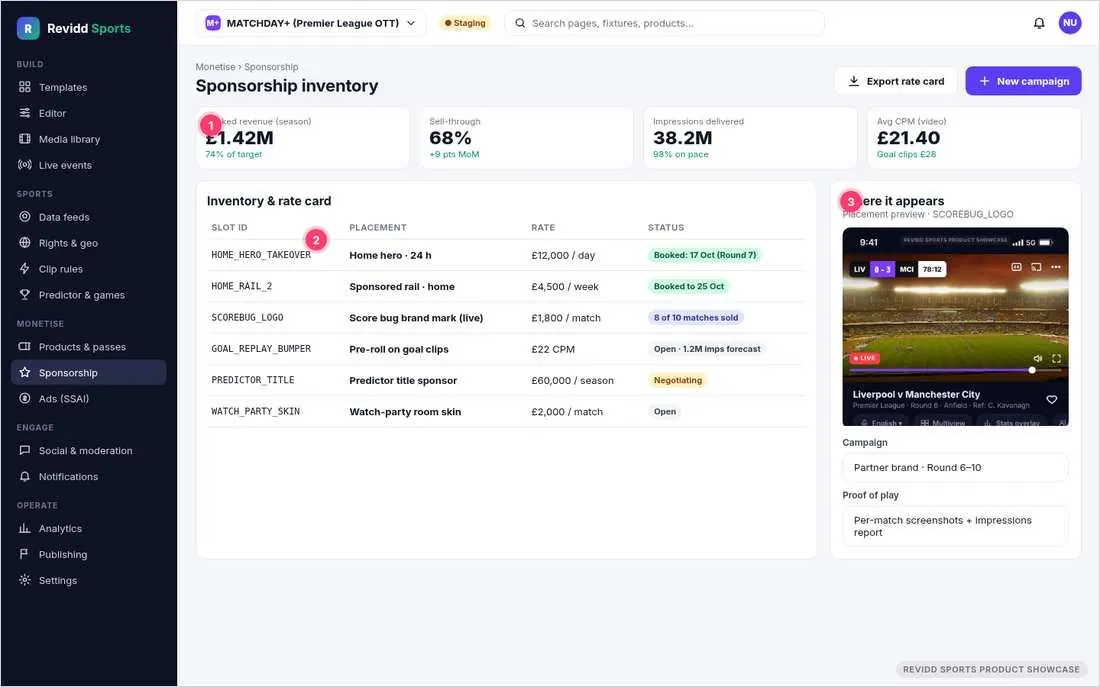
Task: Click the '8 of 10 matches sold' badge
Action: click(696, 318)
